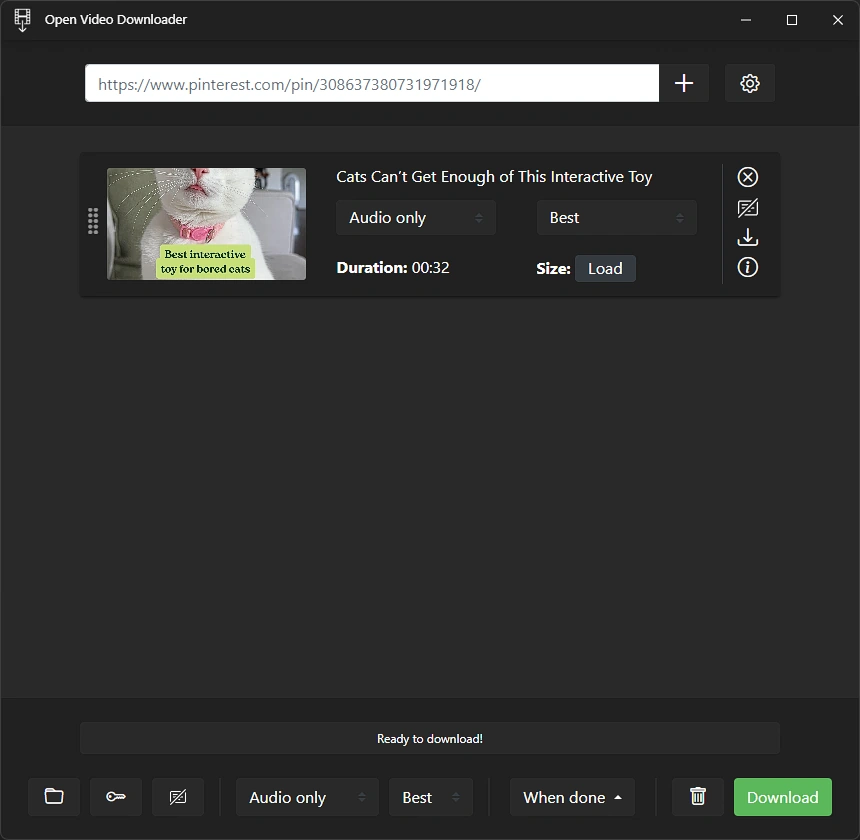
Task: Download only this video with arrow icon
Action: click(748, 237)
